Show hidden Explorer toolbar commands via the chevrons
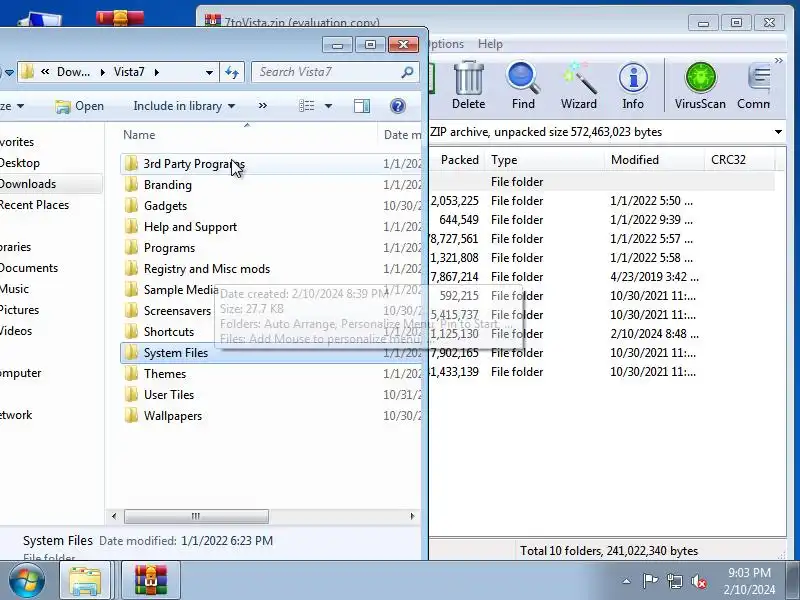The image size is (800, 600). click(263, 106)
